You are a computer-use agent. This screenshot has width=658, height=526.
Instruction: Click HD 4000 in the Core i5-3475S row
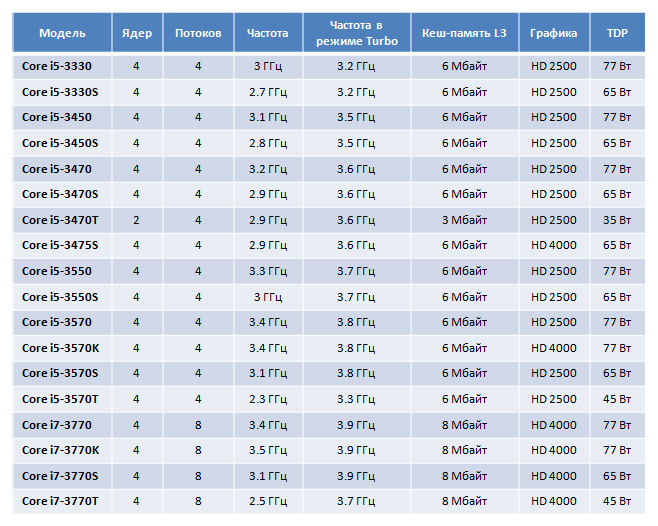554,245
